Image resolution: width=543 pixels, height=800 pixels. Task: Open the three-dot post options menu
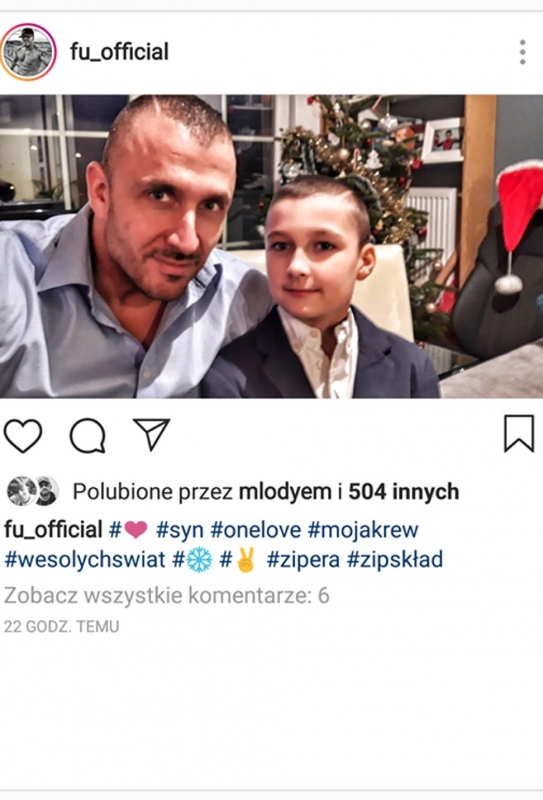(523, 52)
